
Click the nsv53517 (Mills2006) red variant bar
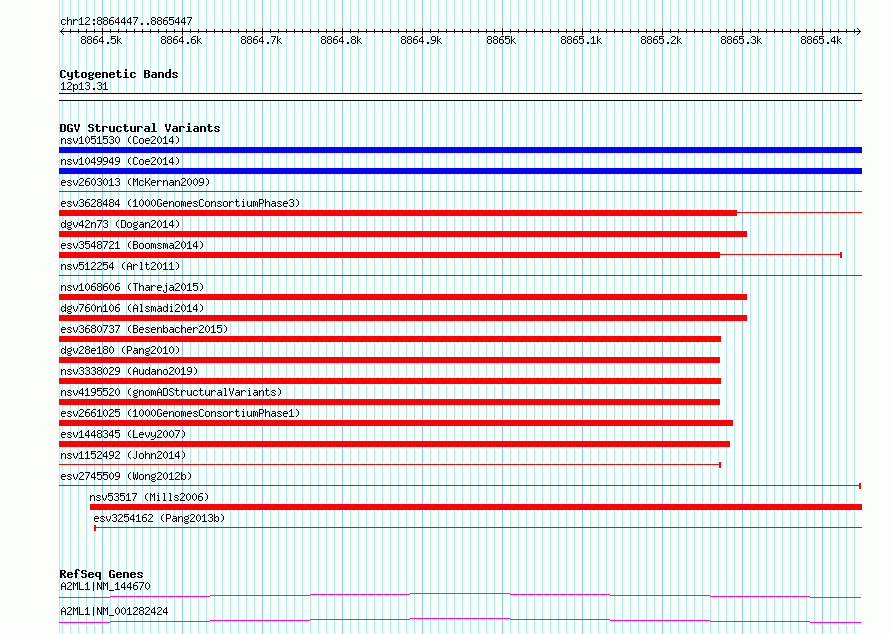point(476,507)
